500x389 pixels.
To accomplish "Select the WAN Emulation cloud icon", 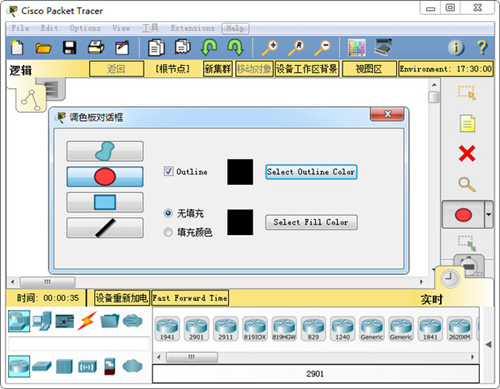I will 133,366.
